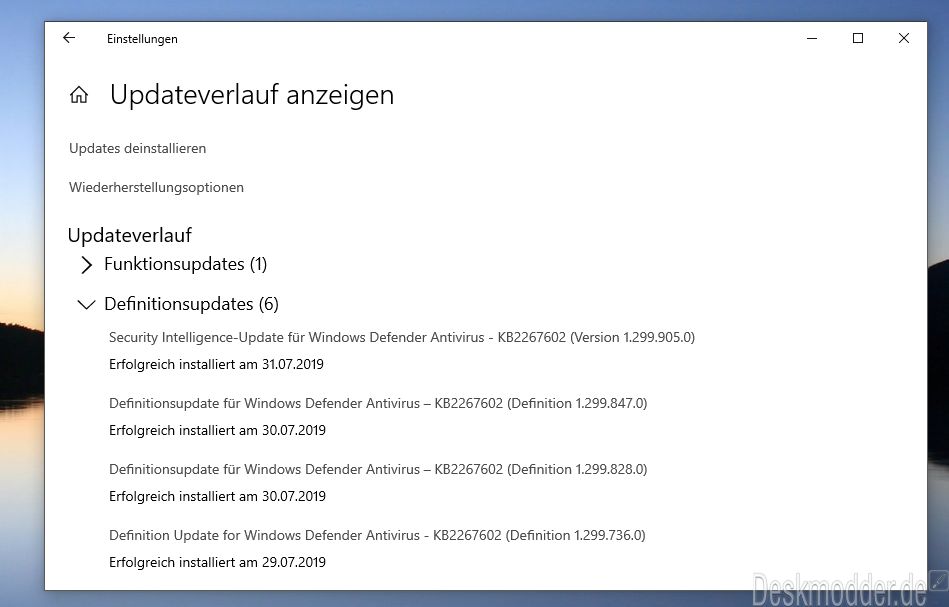Screen dimensions: 949x607
Task: Click the Updateverlauf section heading
Action: point(130,235)
